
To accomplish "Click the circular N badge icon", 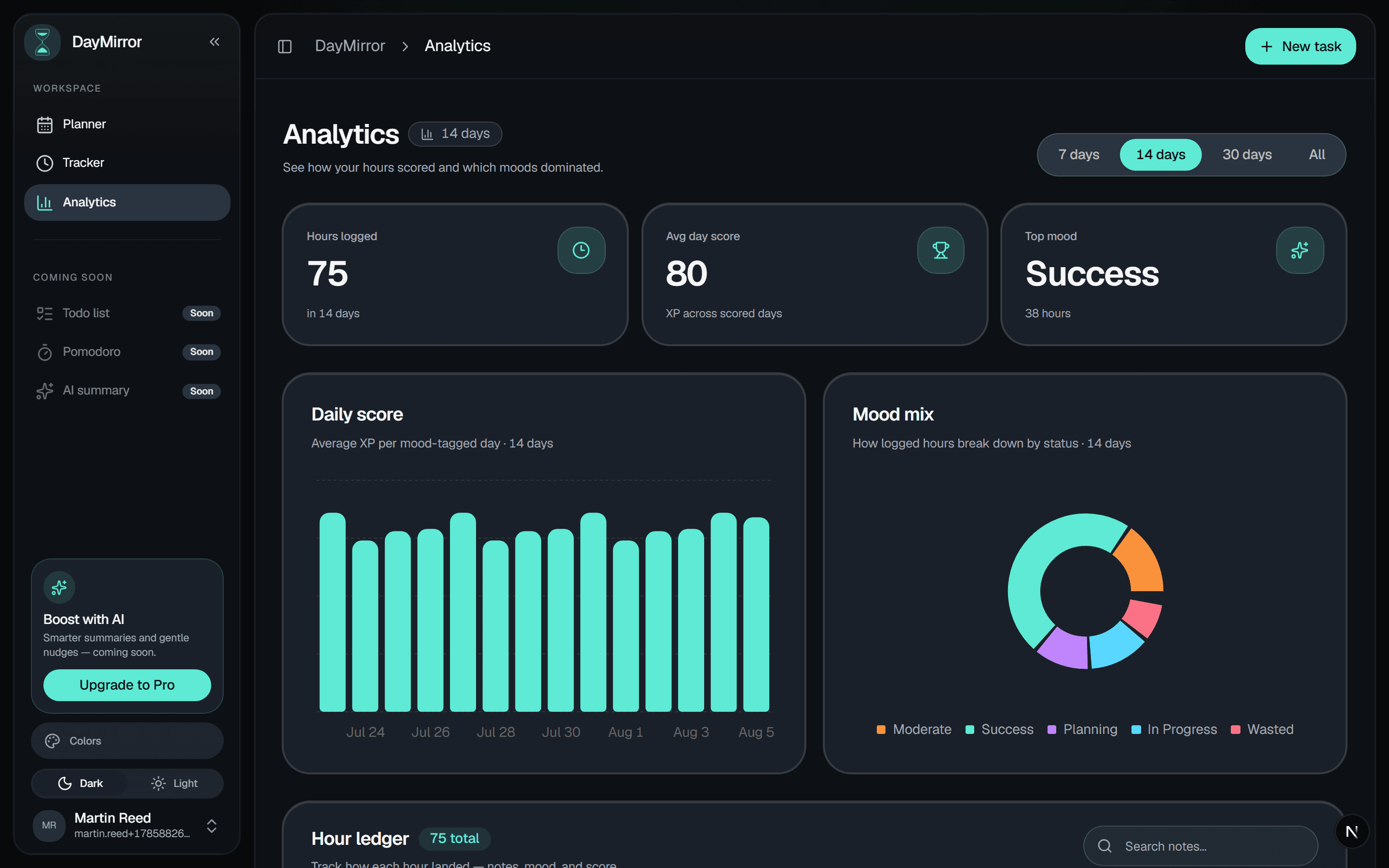I will point(1352,831).
